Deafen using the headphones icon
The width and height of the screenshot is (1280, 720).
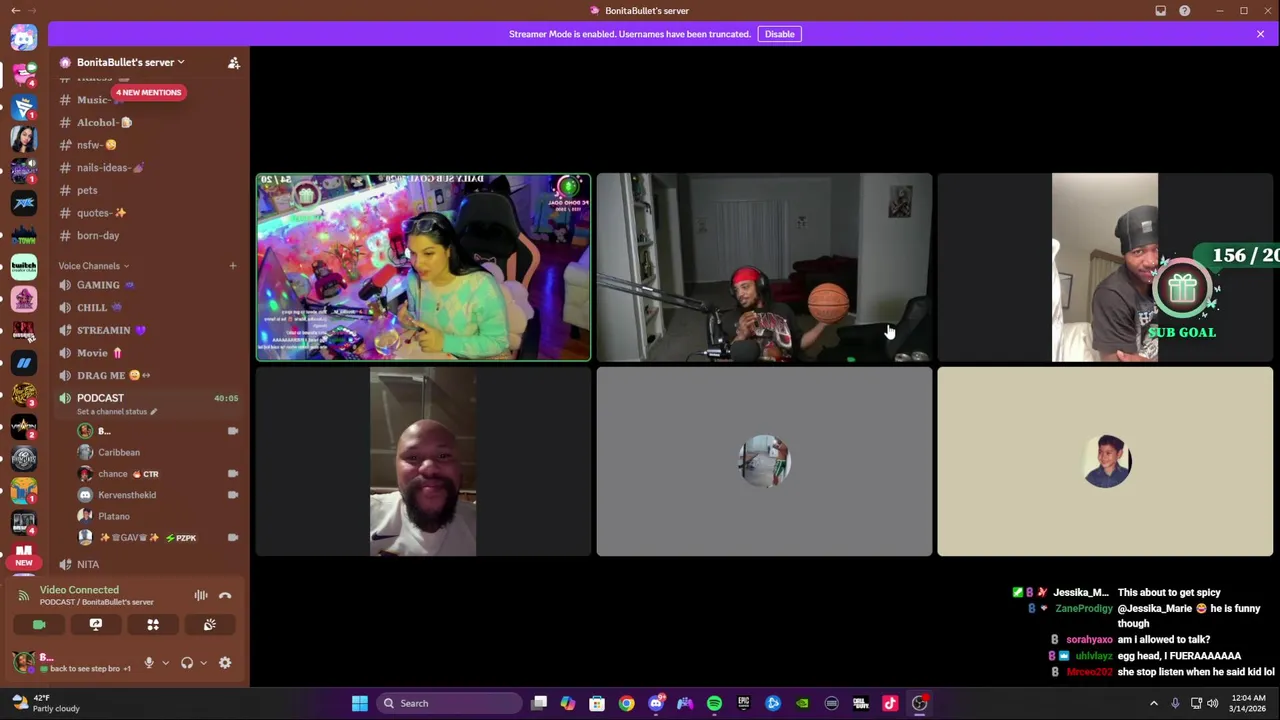point(187,663)
